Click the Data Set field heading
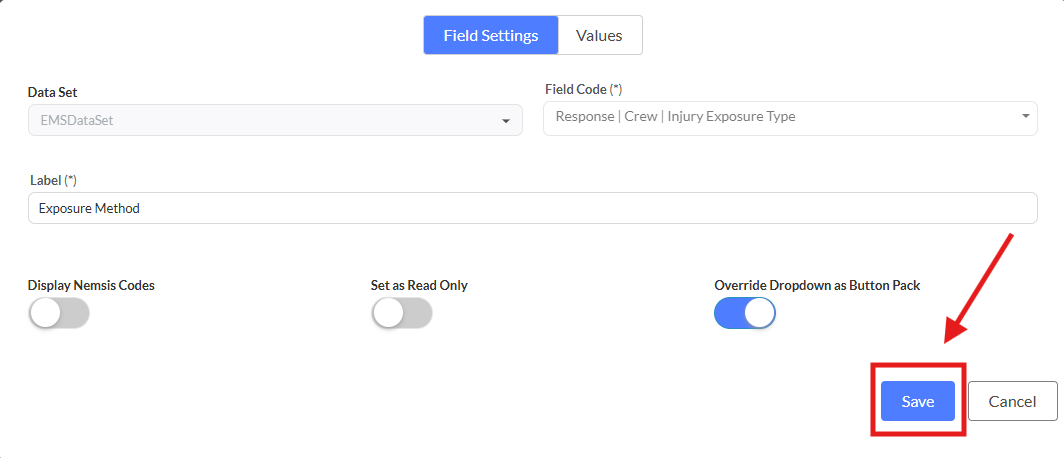The height and width of the screenshot is (458, 1064). 54,92
